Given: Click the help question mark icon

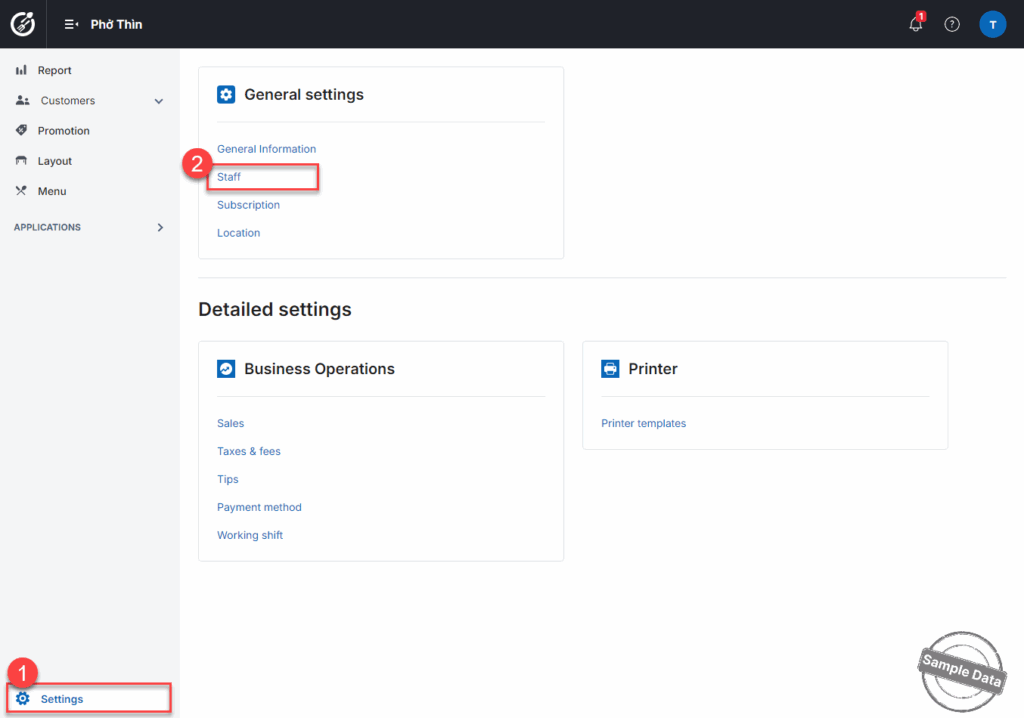Looking at the screenshot, I should (952, 24).
